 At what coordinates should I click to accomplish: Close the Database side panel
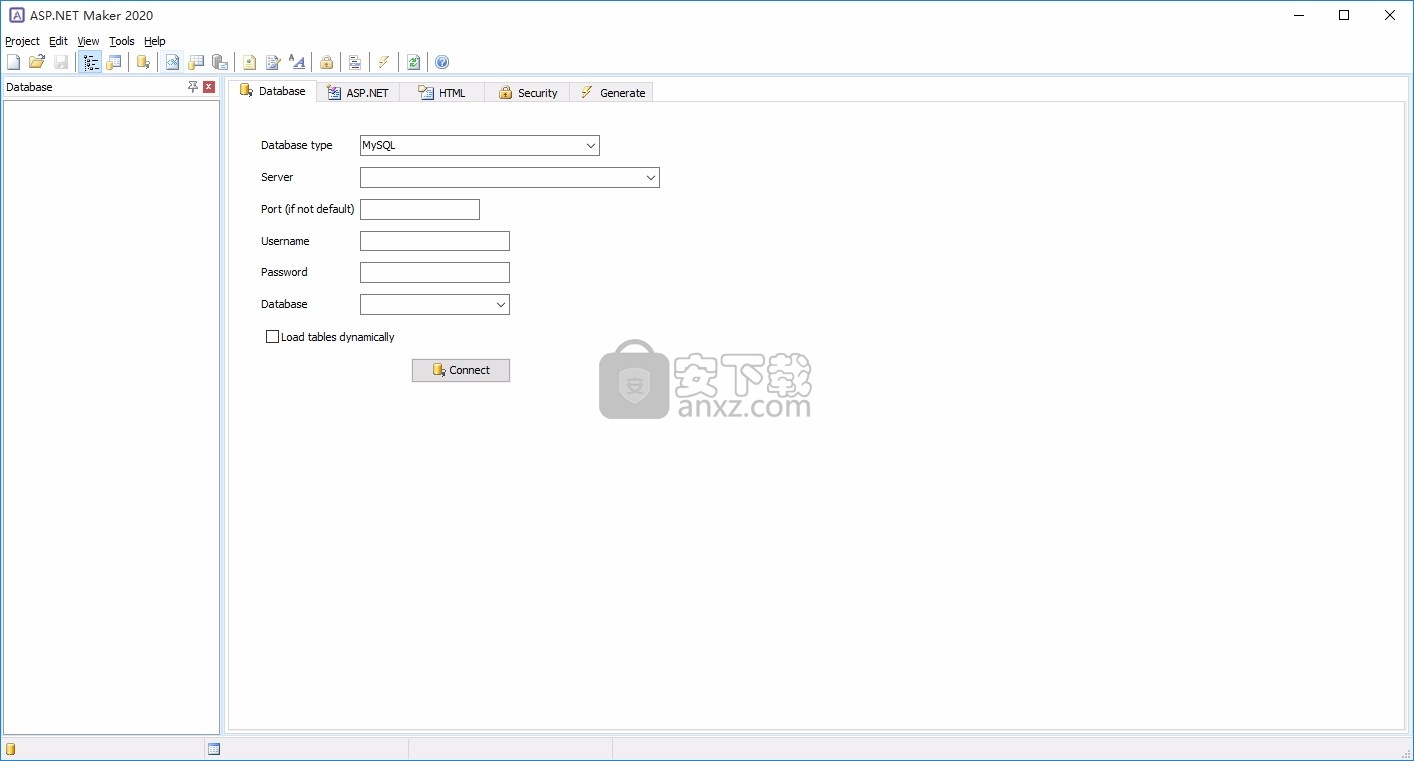(209, 87)
